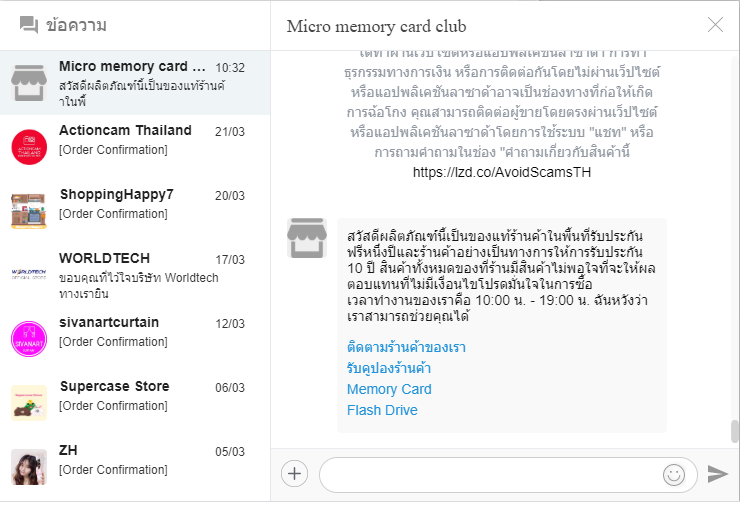Click the chat scrollbar thumb
740x506 pixels.
(734, 431)
